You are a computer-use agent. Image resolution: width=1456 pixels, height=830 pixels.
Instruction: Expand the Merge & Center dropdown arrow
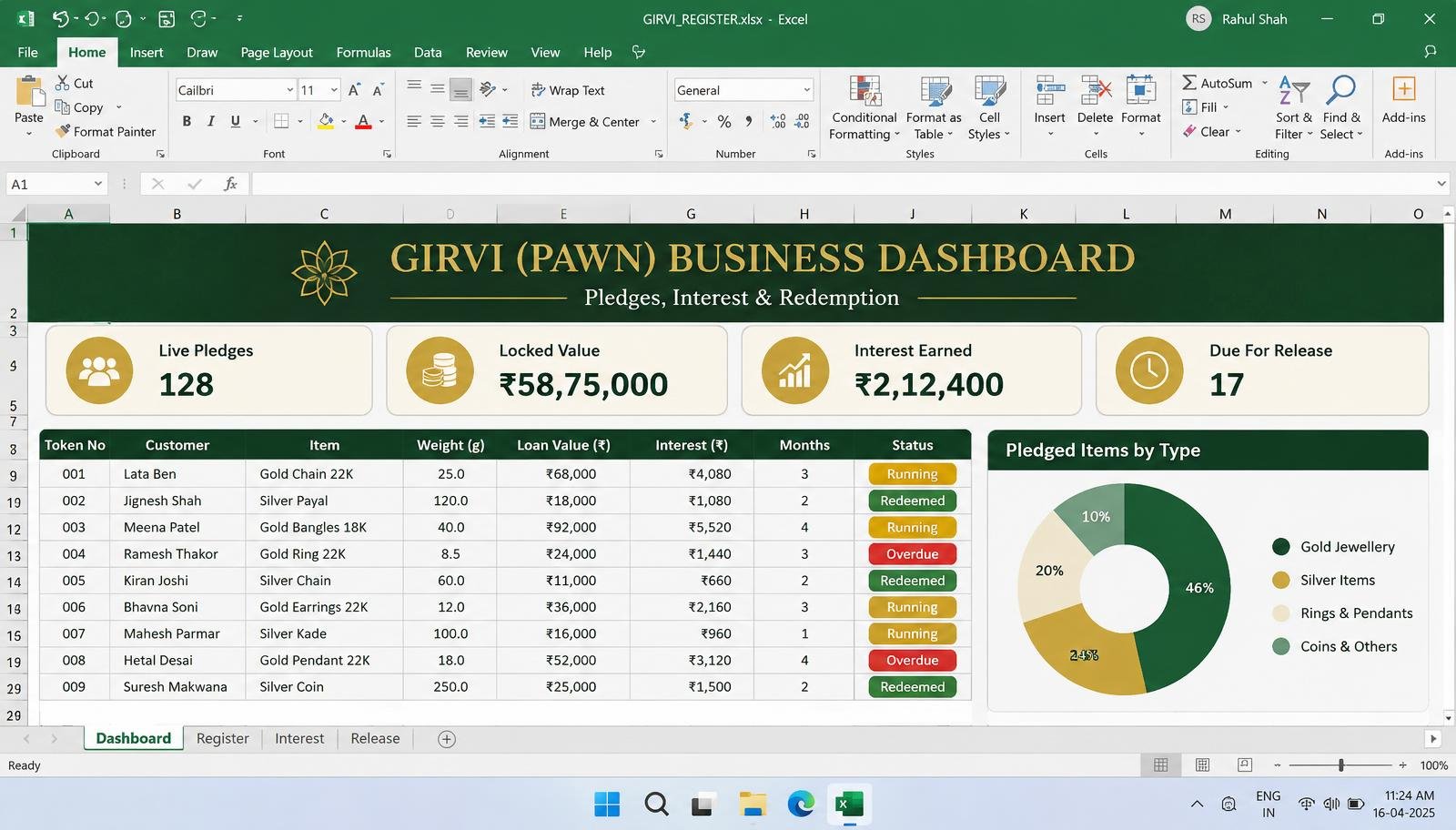[653, 122]
